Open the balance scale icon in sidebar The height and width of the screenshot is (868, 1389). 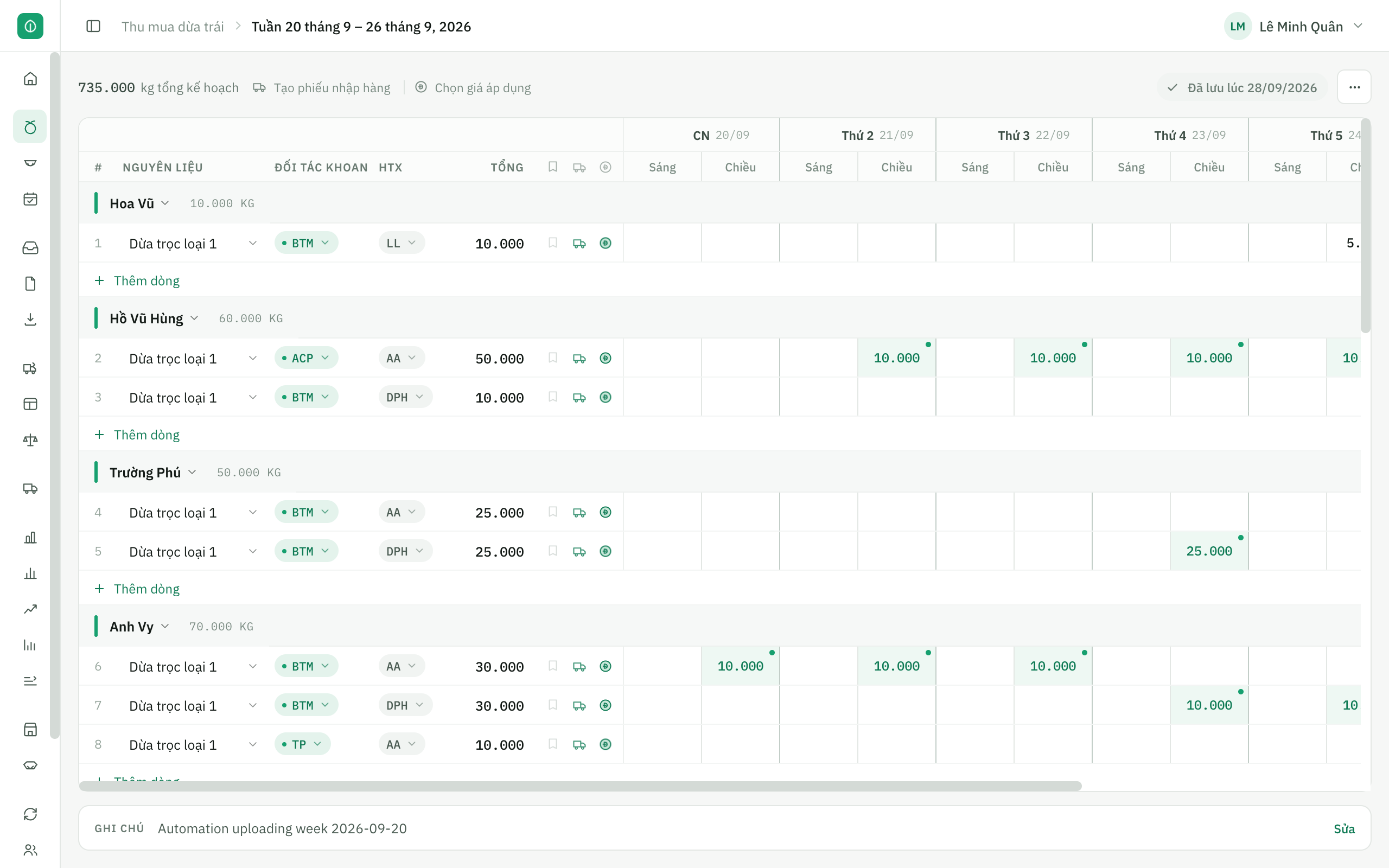tap(30, 441)
